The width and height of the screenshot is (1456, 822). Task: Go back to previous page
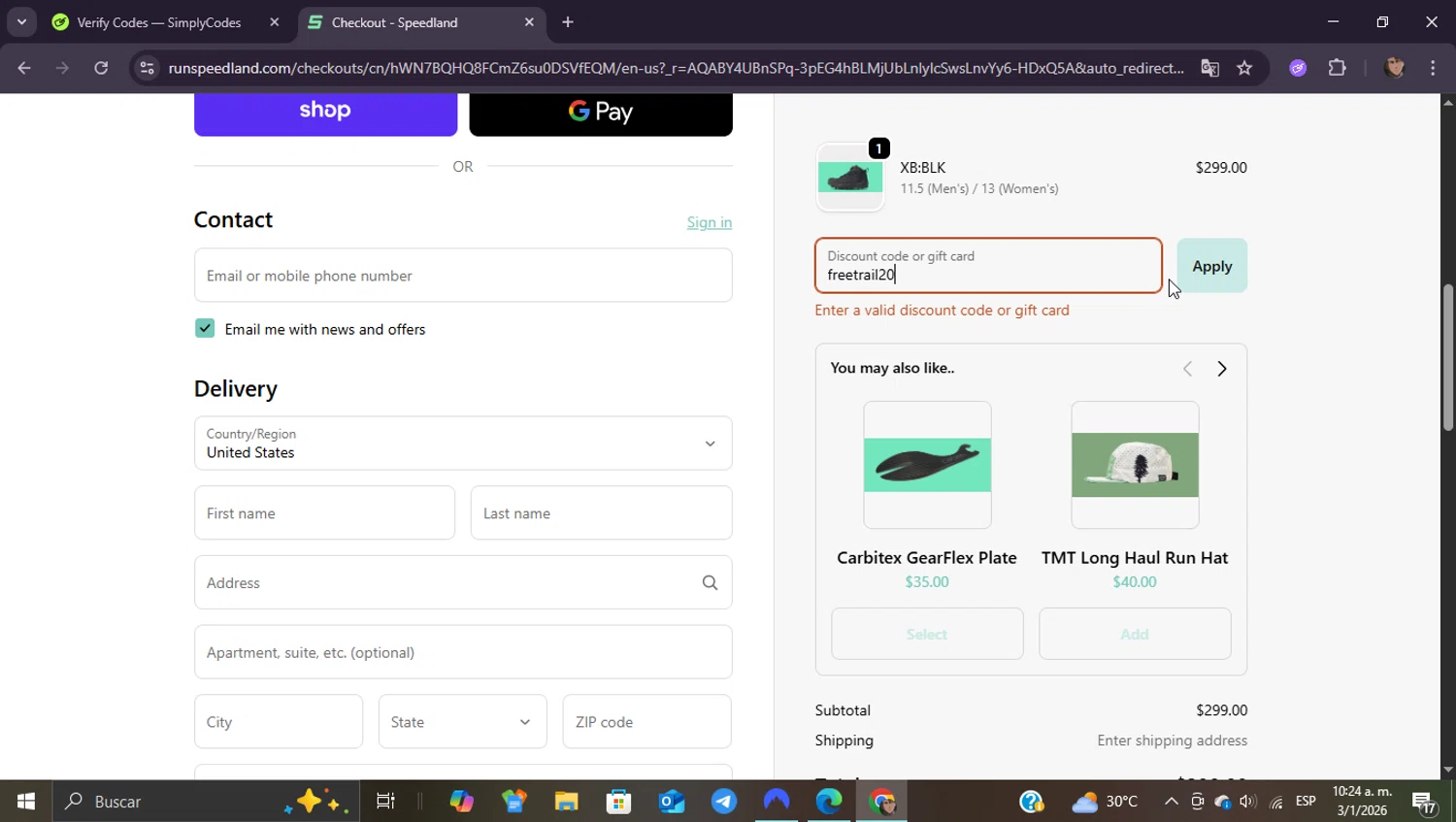pyautogui.click(x=23, y=68)
